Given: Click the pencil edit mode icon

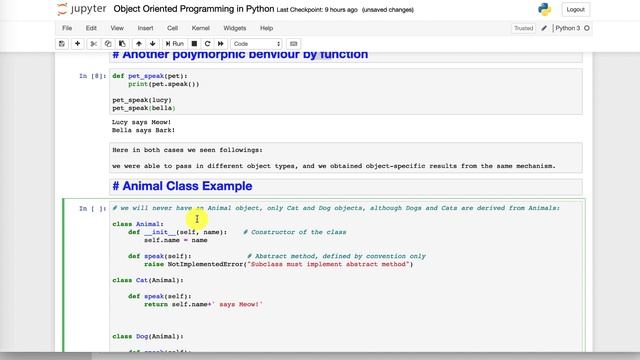Looking at the screenshot, I should pos(544,28).
